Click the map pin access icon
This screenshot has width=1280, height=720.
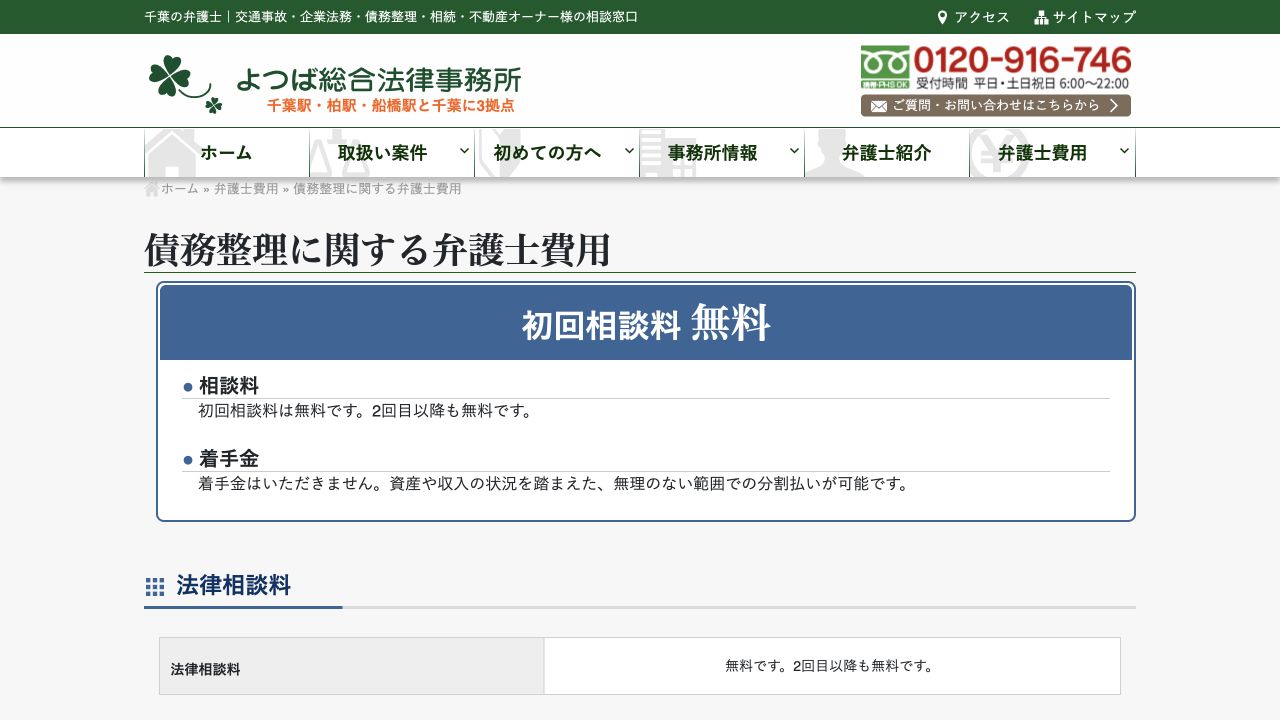click(942, 17)
